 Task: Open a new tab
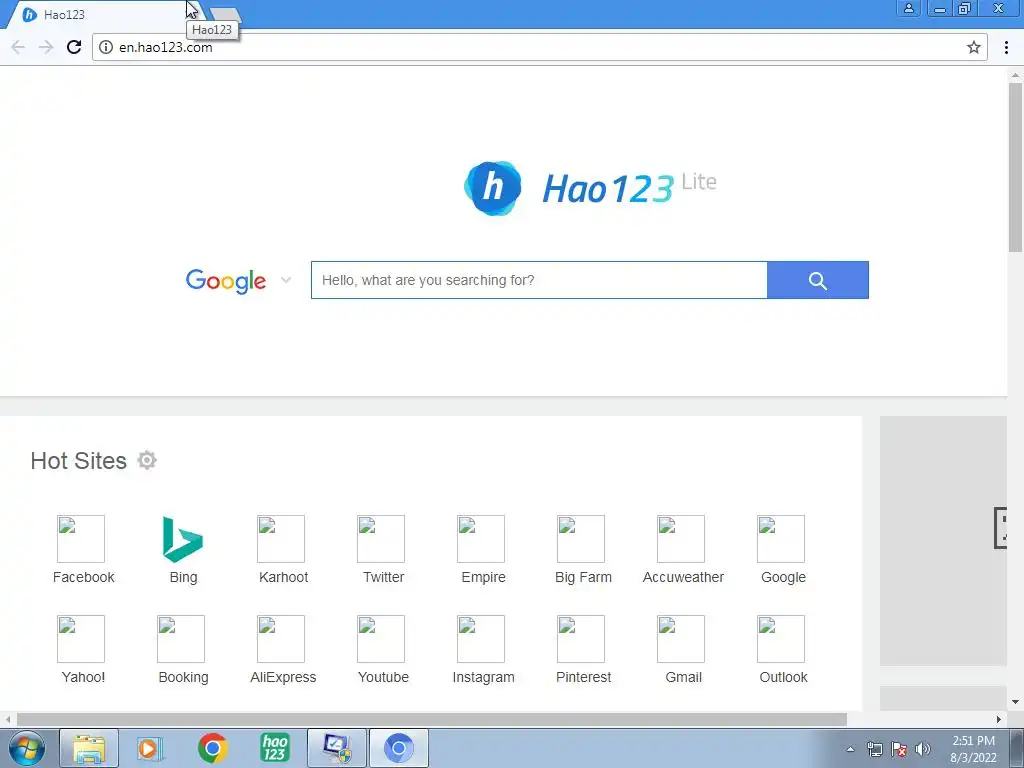(225, 14)
